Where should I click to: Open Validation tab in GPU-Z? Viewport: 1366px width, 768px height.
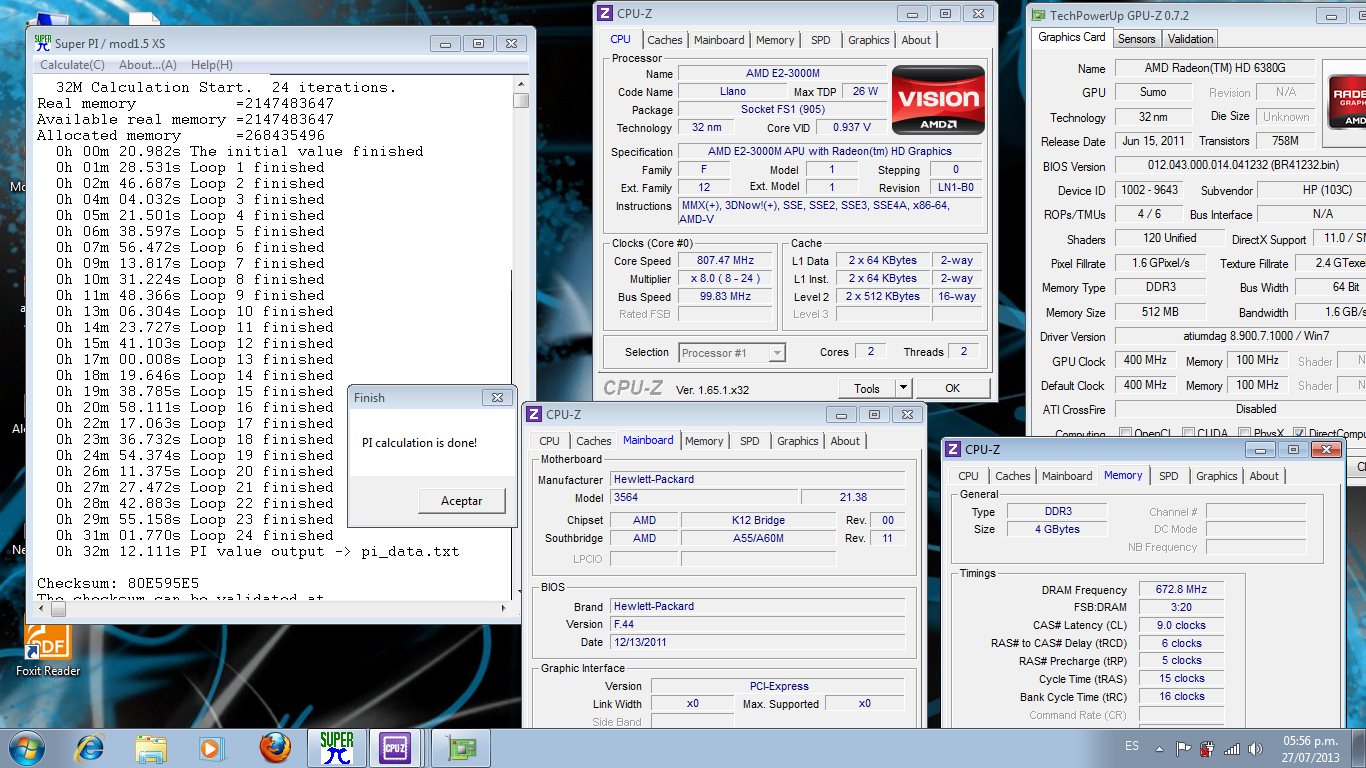tap(1190, 39)
